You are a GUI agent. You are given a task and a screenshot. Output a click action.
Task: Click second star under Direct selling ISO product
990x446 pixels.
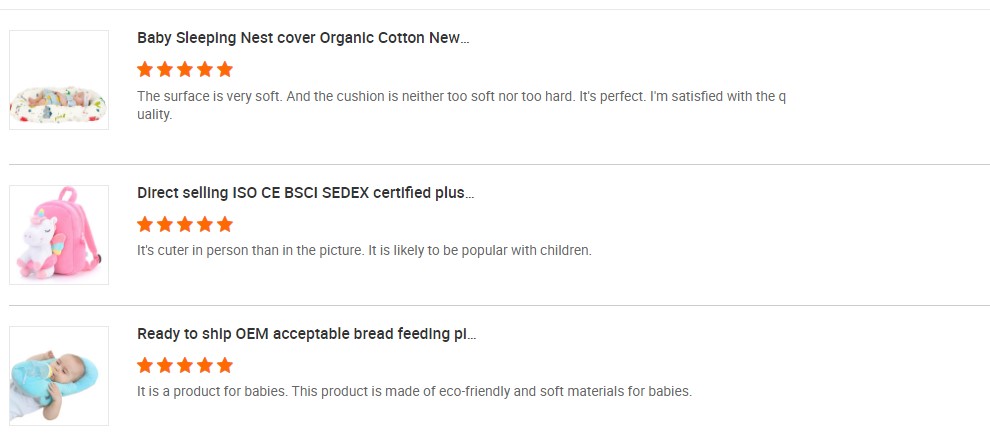(165, 224)
